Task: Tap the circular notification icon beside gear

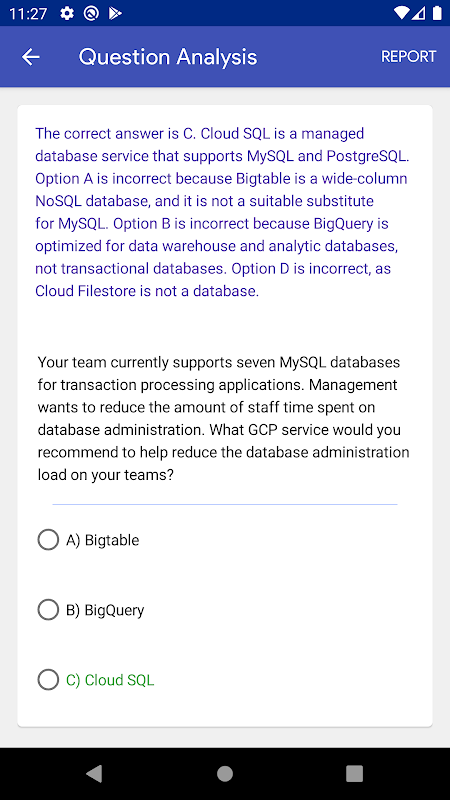Action: tap(91, 13)
